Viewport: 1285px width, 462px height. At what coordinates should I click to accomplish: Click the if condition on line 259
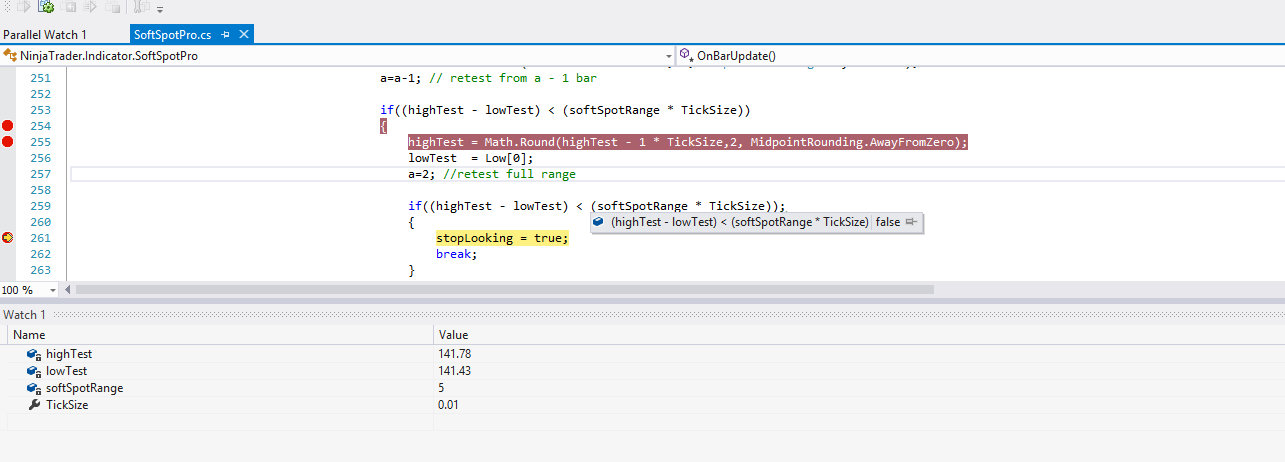pyautogui.click(x=597, y=206)
